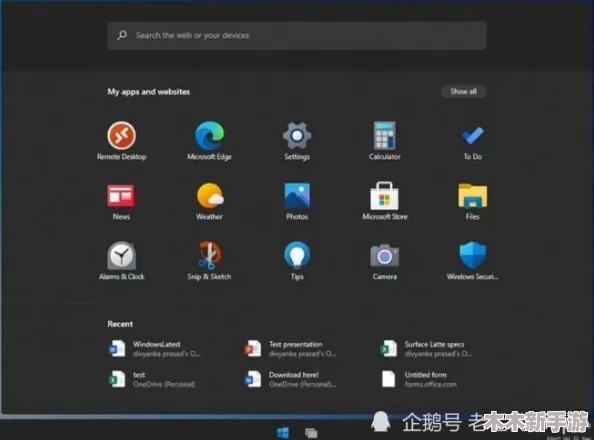Screen dimensions: 594x440
Task: Click the search magnifier icon
Action: (x=122, y=35)
